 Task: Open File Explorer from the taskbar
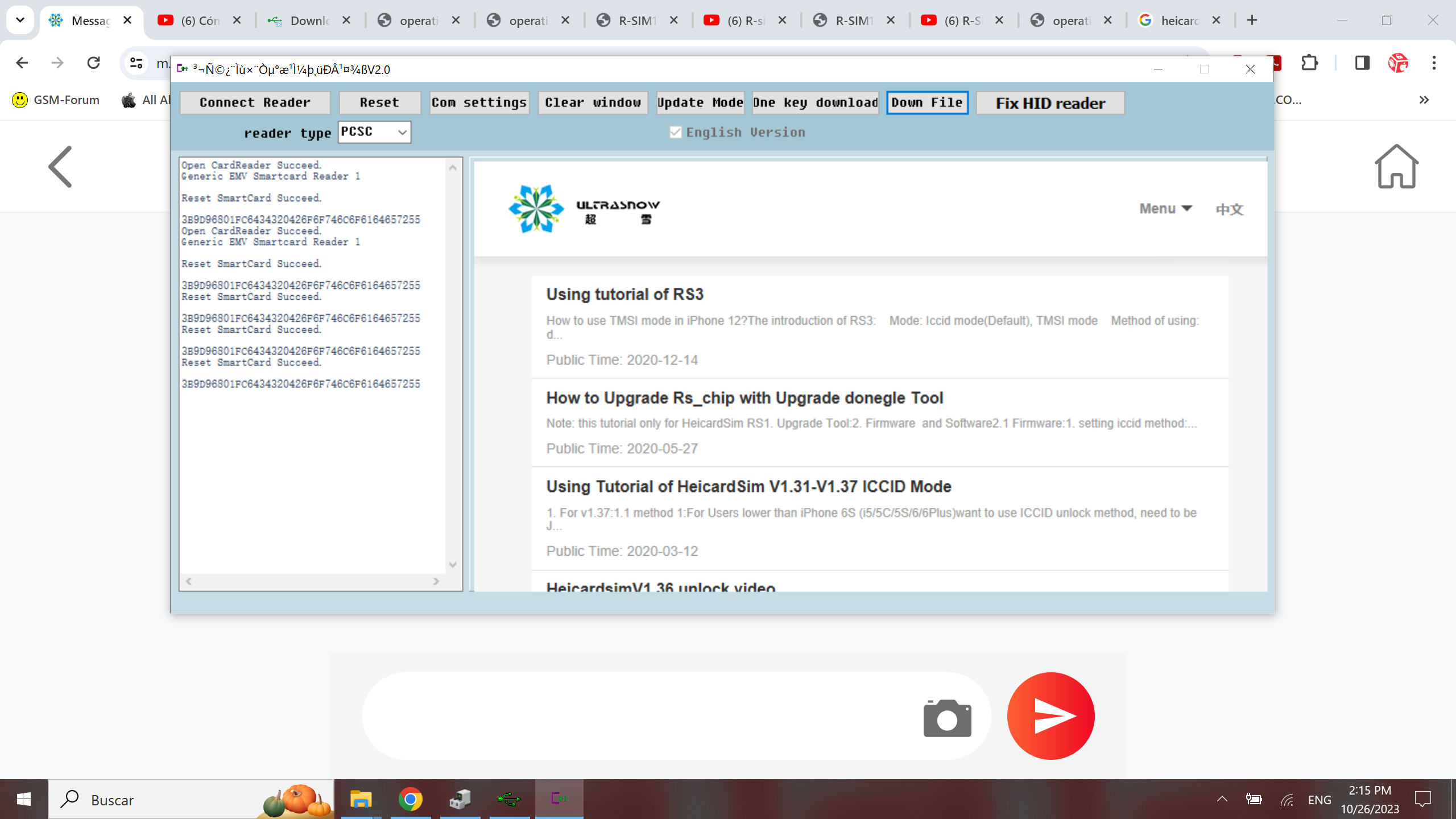361,799
